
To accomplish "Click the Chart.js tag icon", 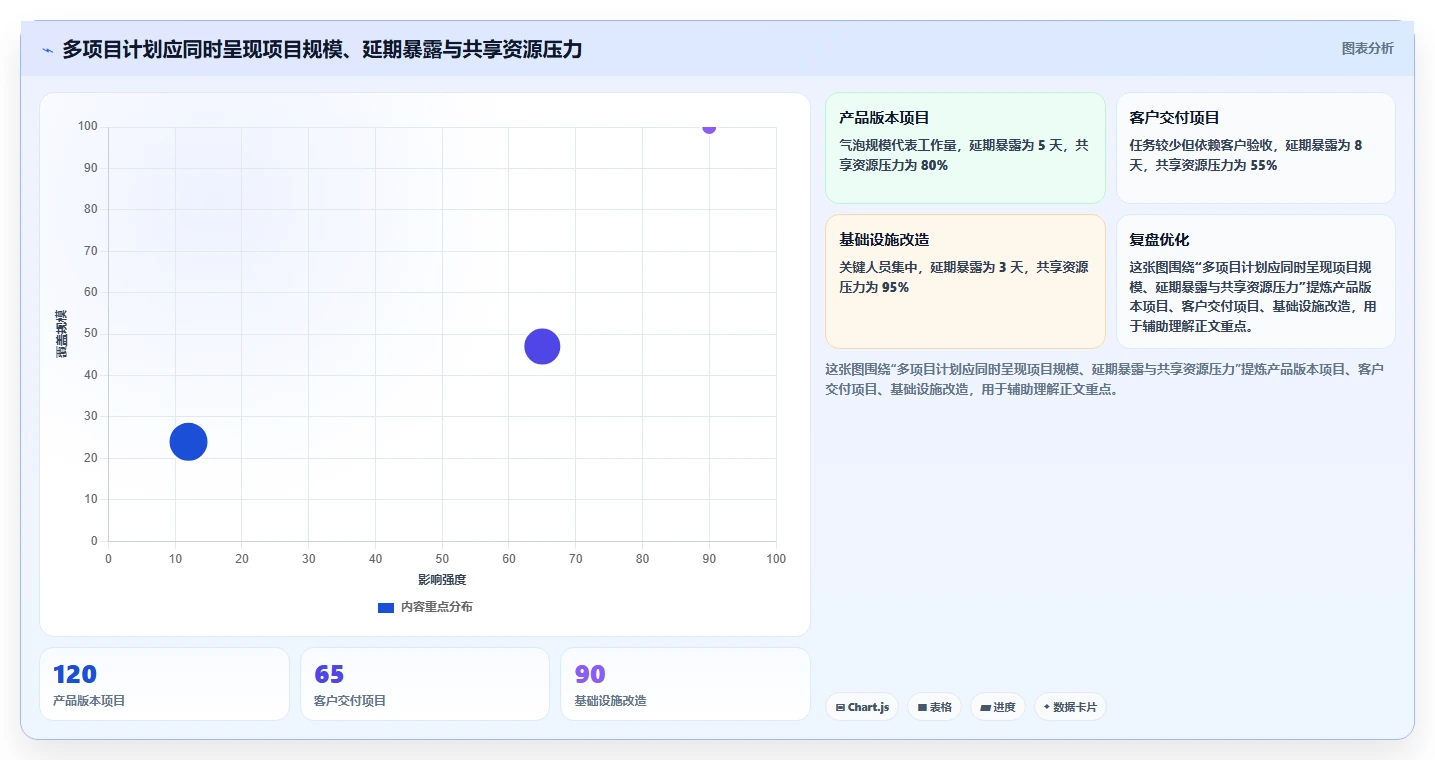I will tap(841, 708).
